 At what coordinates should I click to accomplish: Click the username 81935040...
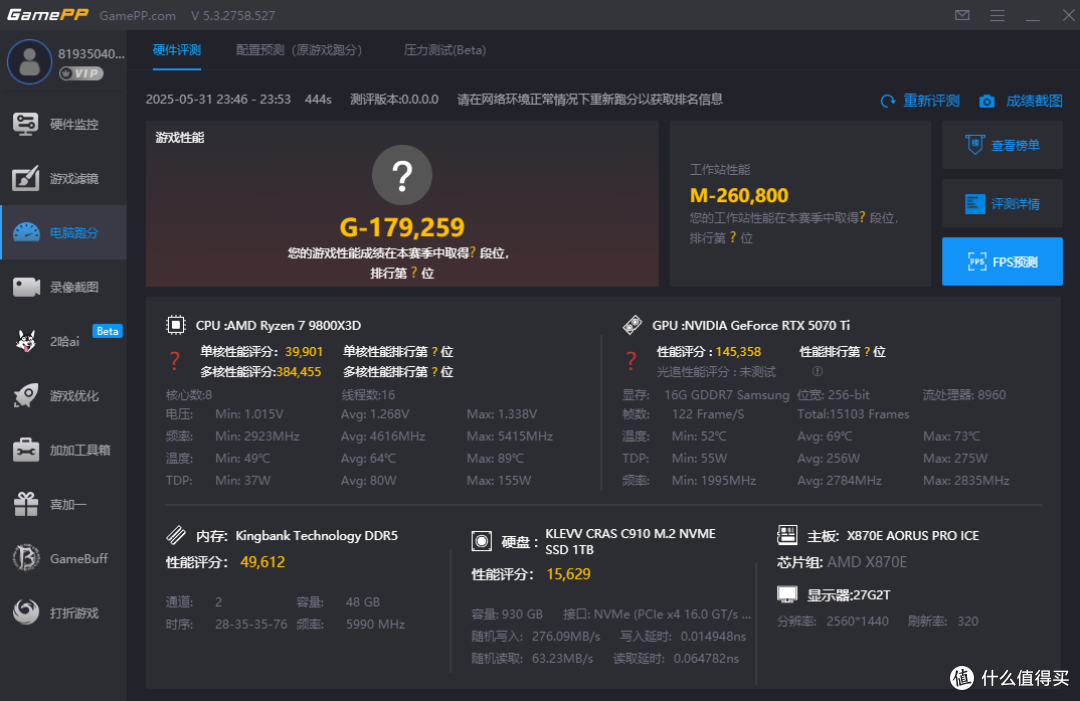click(x=91, y=54)
